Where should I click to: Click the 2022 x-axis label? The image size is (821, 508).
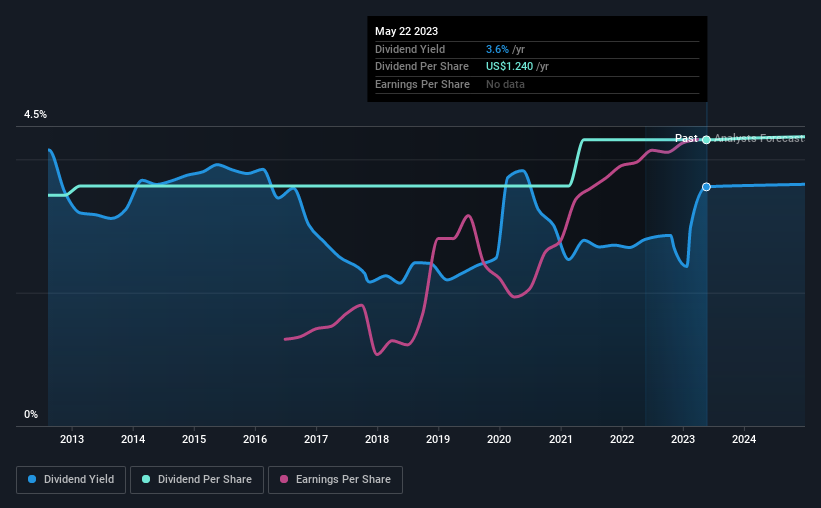622,439
